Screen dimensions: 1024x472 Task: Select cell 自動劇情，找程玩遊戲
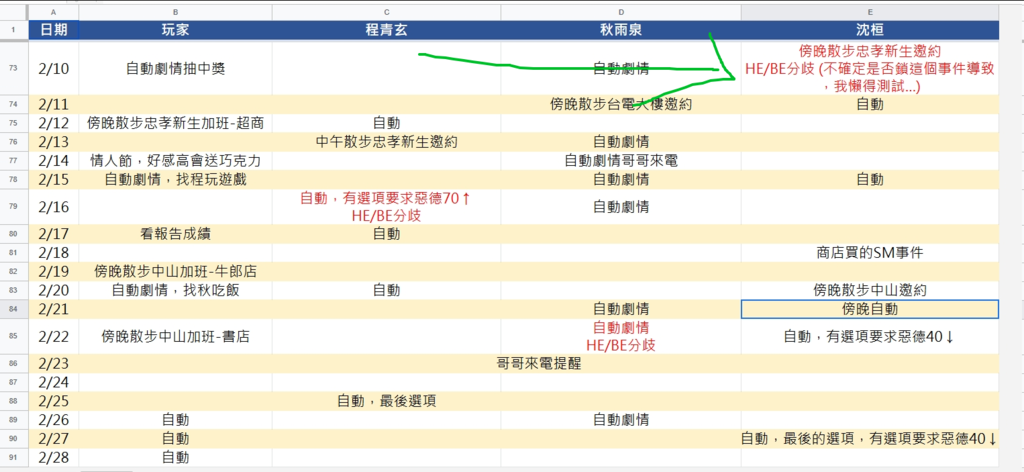[x=176, y=180]
